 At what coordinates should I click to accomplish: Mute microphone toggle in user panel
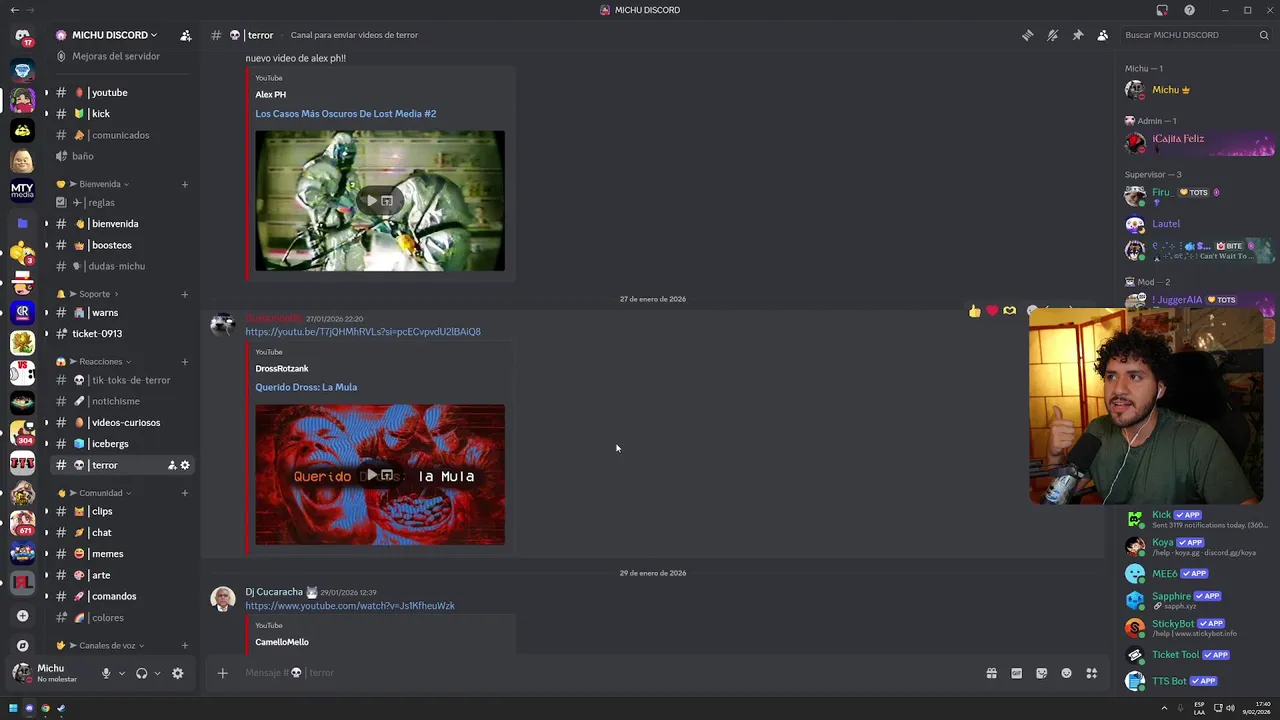[106, 673]
